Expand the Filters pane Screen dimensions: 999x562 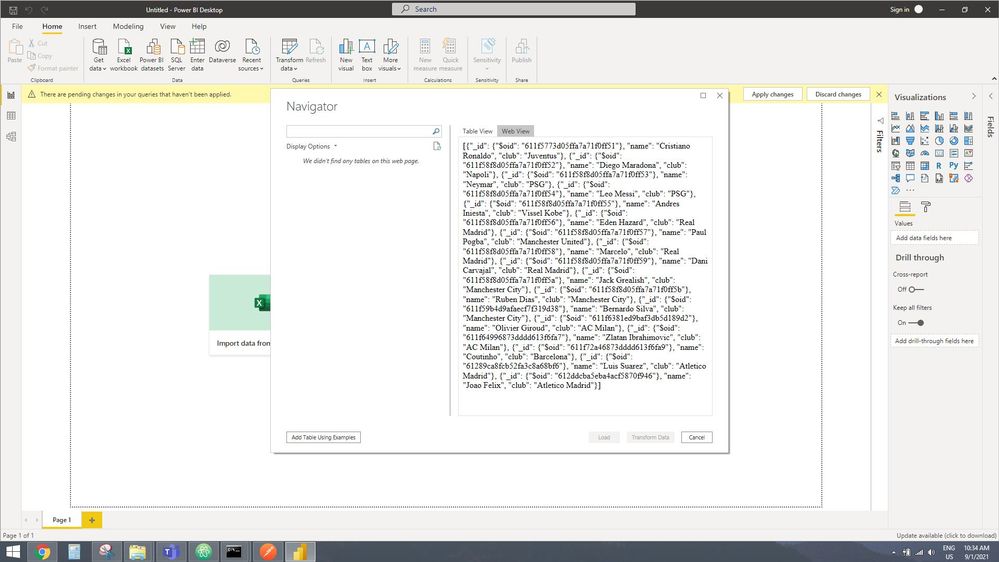point(880,120)
